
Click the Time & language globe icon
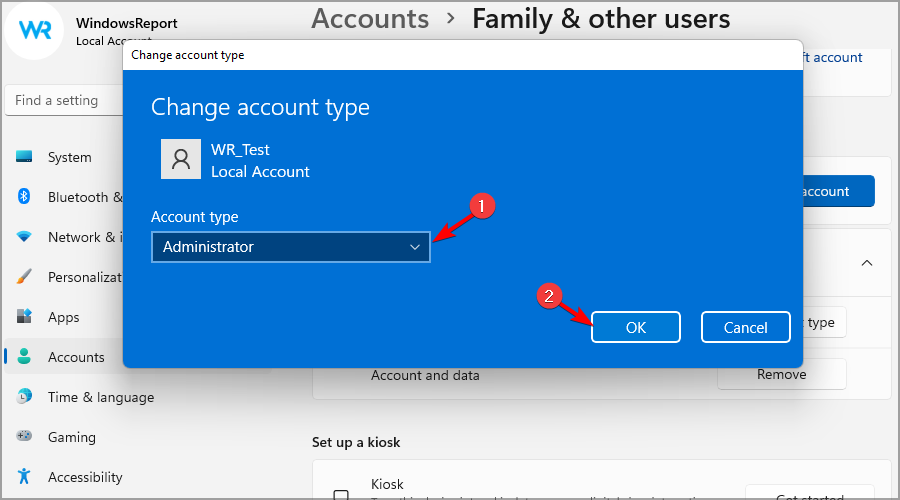[x=25, y=397]
